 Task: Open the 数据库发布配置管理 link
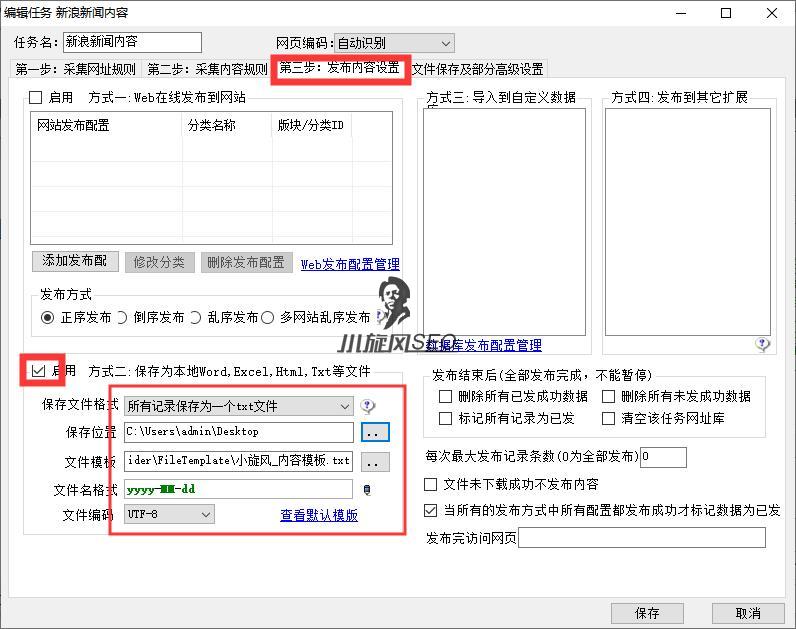point(484,346)
